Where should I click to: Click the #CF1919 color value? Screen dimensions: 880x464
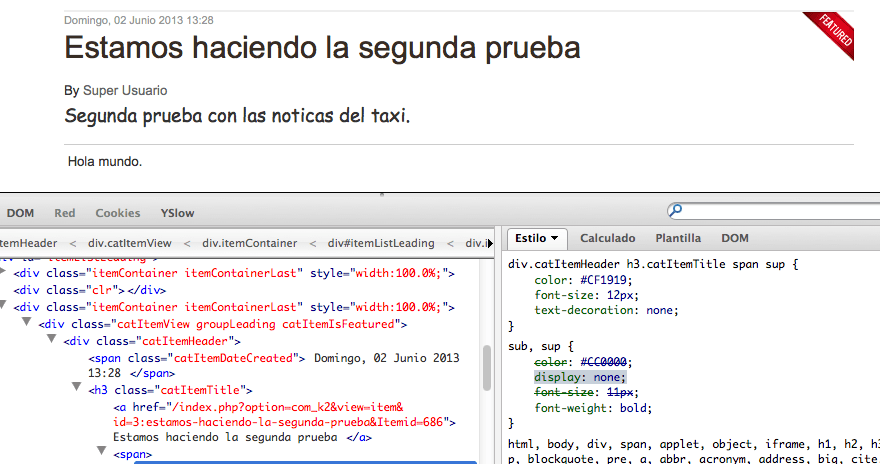606,280
